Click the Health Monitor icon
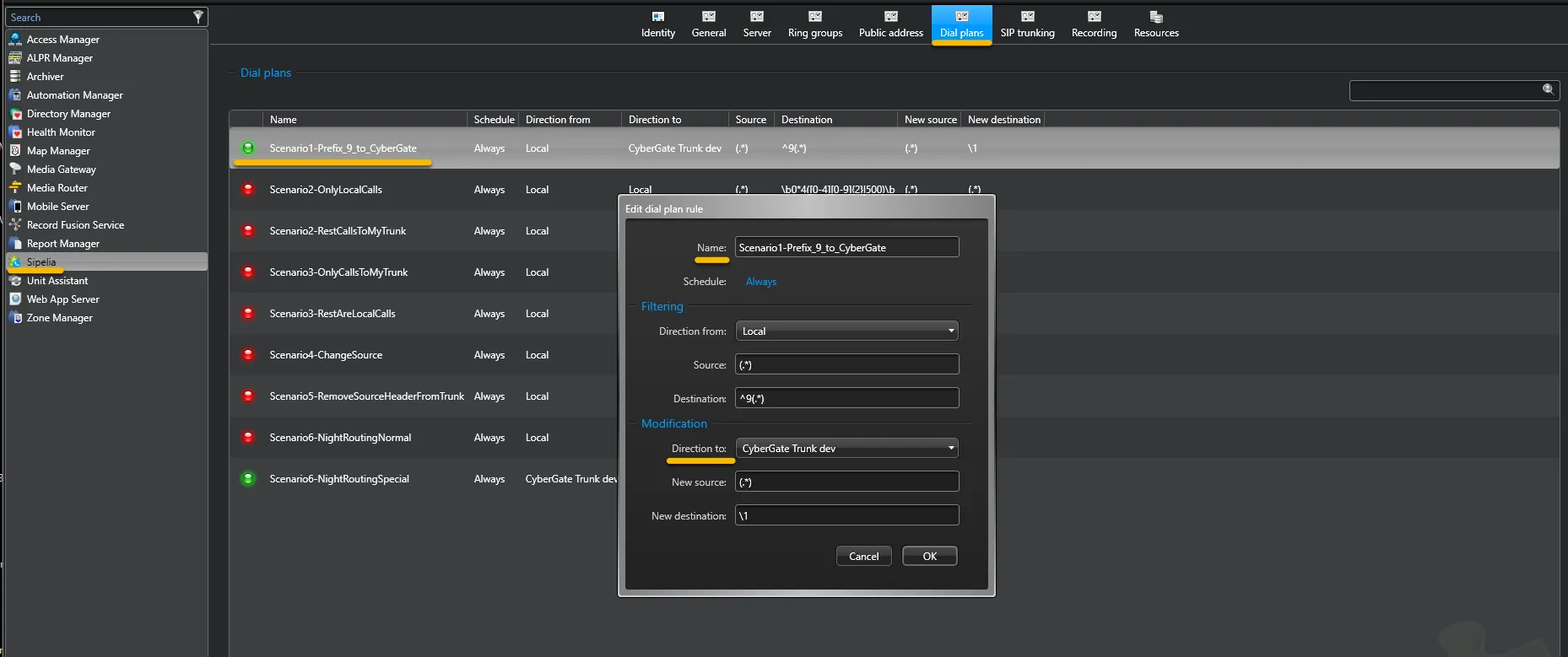Image resolution: width=1568 pixels, height=657 pixels. click(15, 132)
